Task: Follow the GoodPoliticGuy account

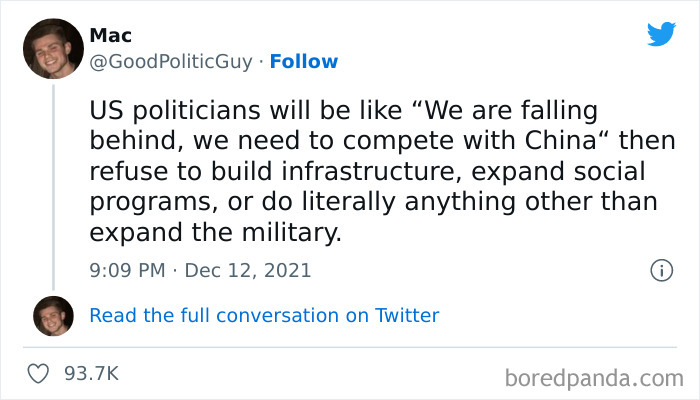Action: [304, 61]
